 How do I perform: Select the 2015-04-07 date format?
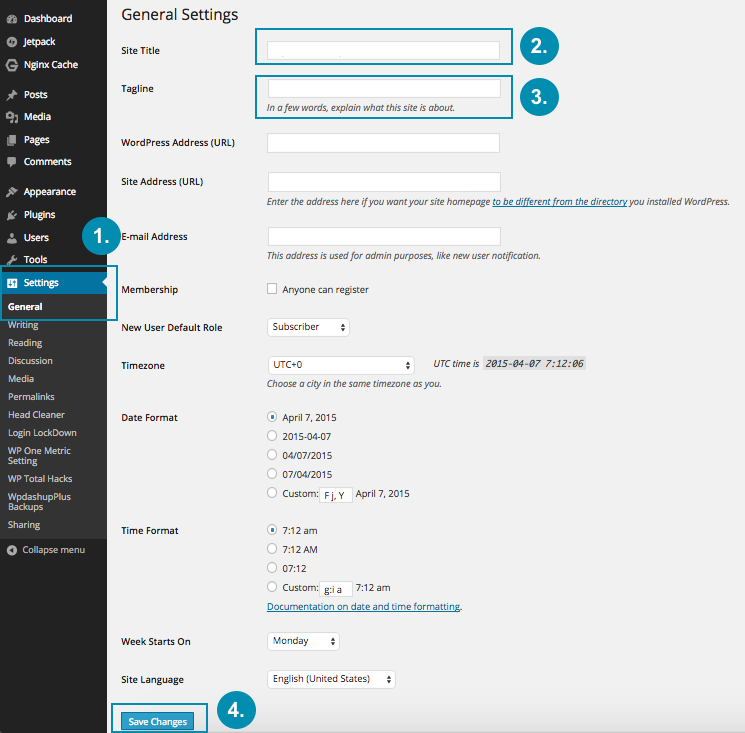pos(272,436)
